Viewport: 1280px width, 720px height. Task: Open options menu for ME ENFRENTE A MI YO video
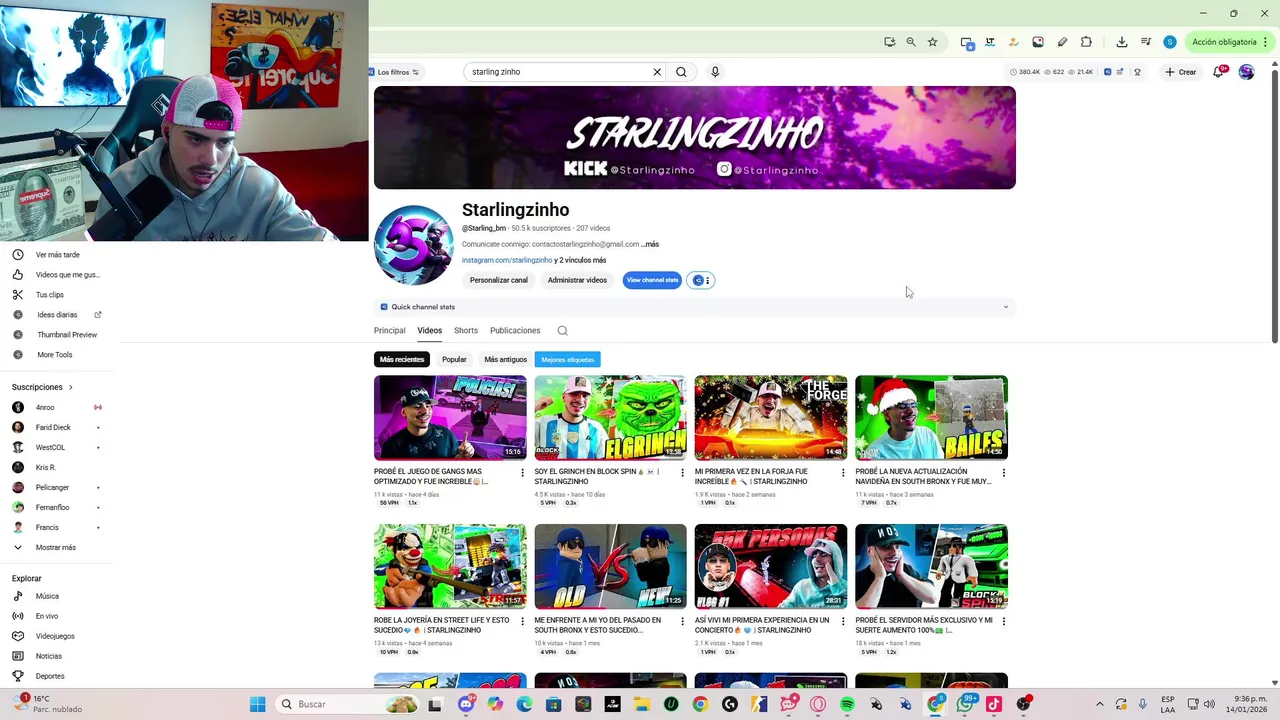coord(682,621)
